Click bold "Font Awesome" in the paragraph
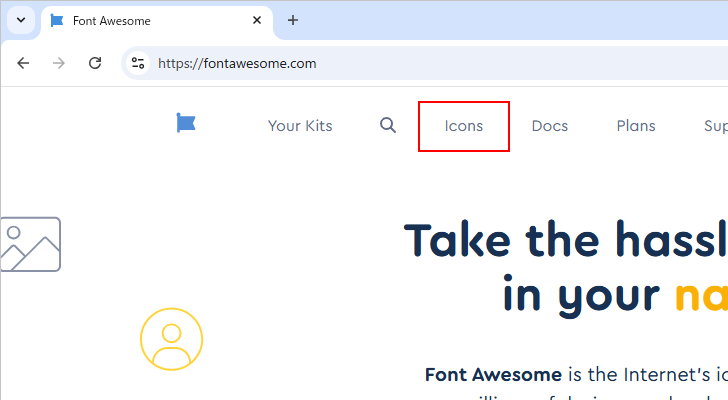Image resolution: width=728 pixels, height=400 pixels. 494,375
